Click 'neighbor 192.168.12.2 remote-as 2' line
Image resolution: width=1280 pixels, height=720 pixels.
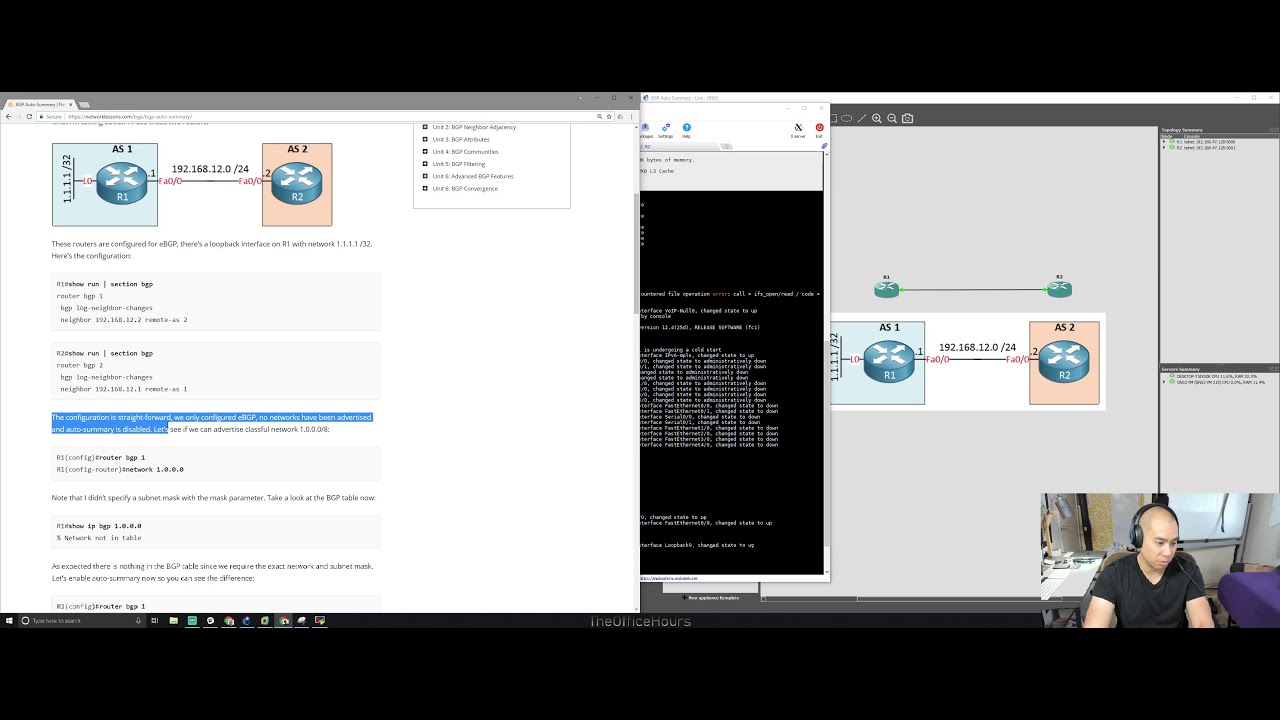[x=123, y=320]
